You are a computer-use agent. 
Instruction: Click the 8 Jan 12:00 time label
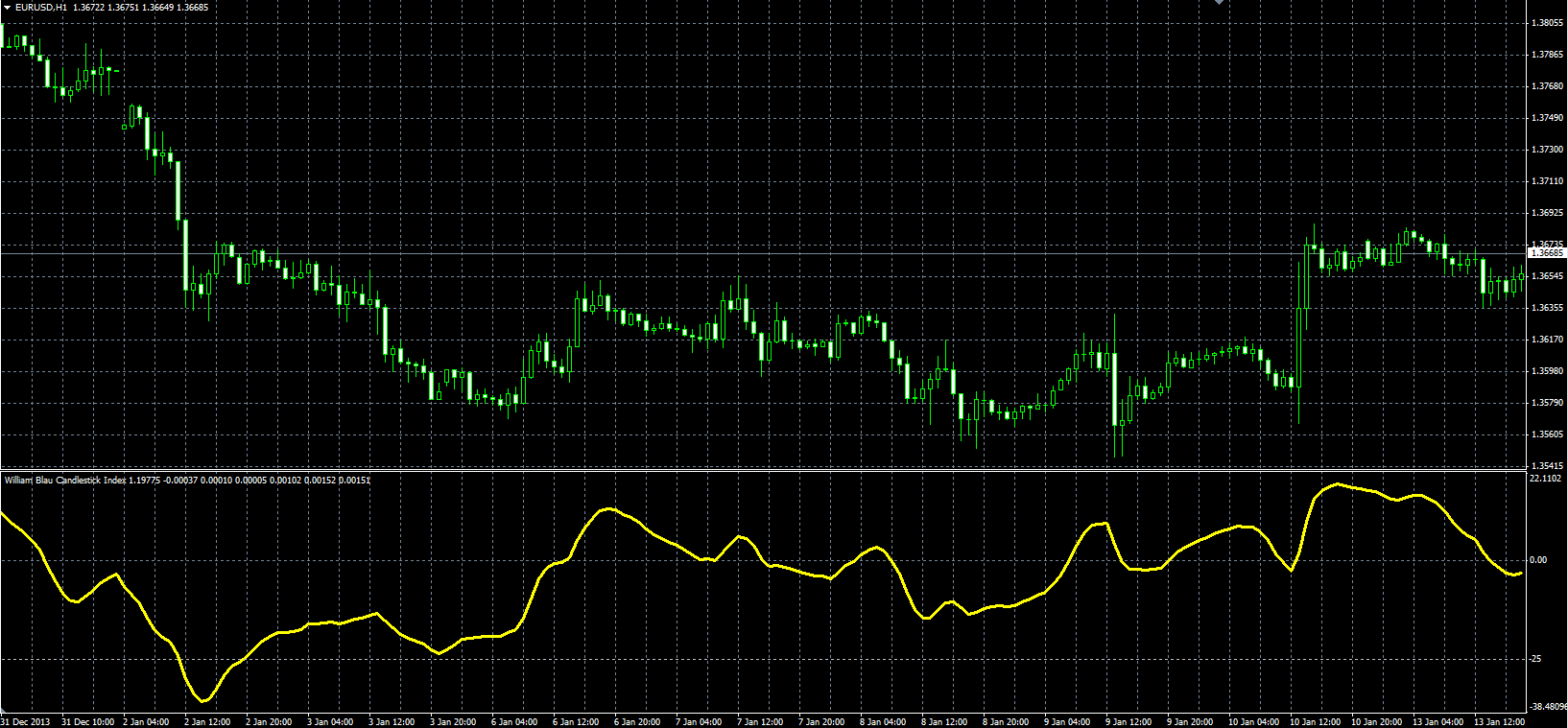tap(944, 722)
